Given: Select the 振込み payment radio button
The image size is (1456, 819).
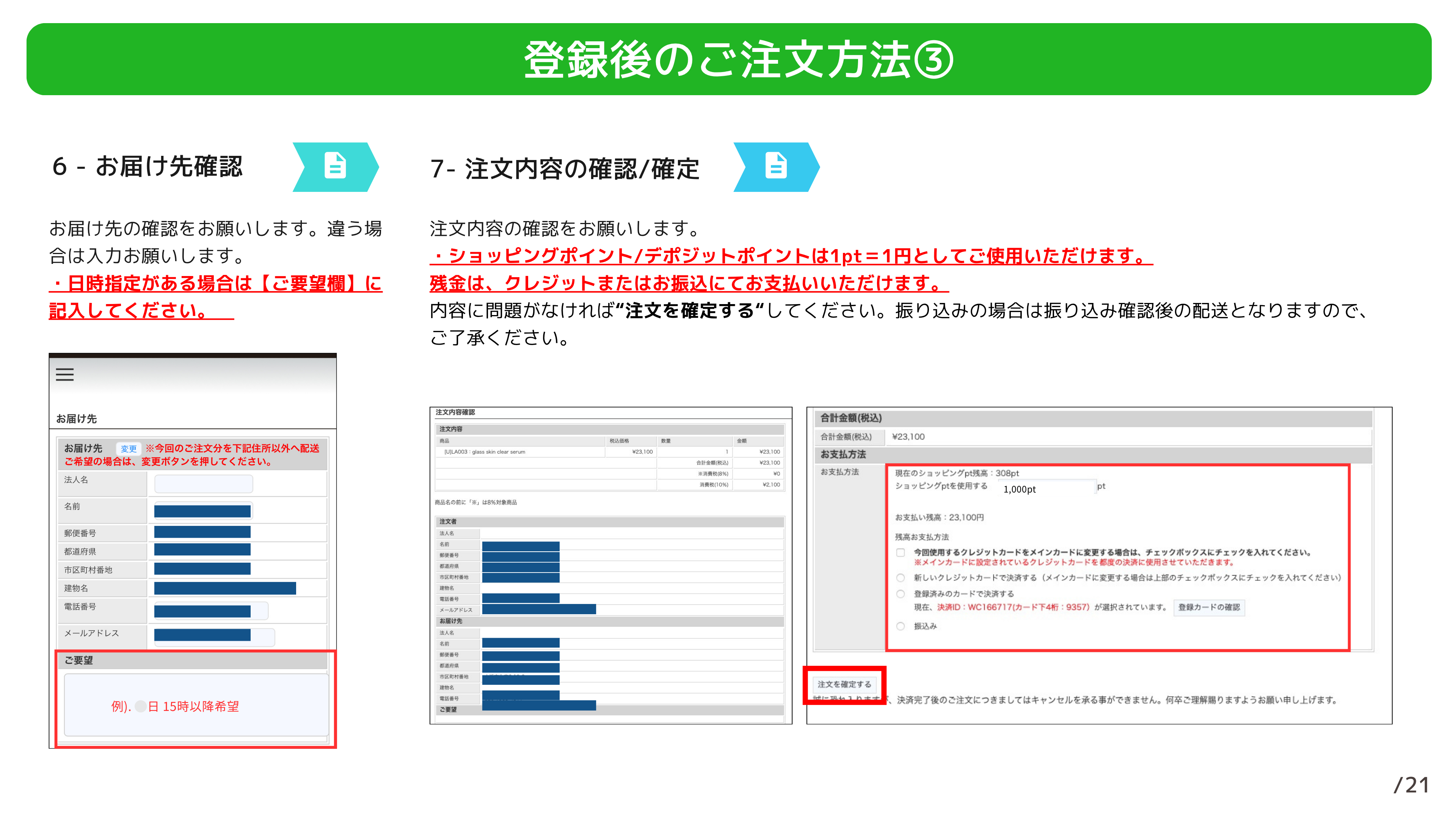Looking at the screenshot, I should point(901,626).
